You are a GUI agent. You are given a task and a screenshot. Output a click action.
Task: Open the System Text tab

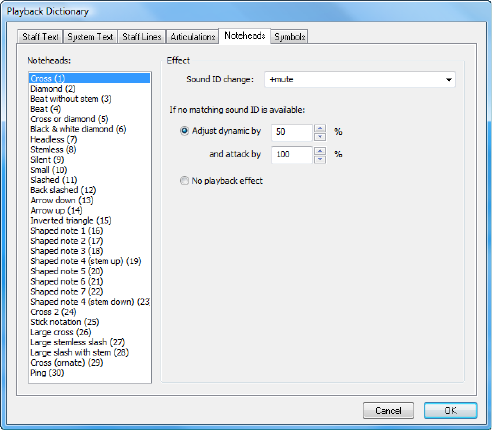coord(90,37)
